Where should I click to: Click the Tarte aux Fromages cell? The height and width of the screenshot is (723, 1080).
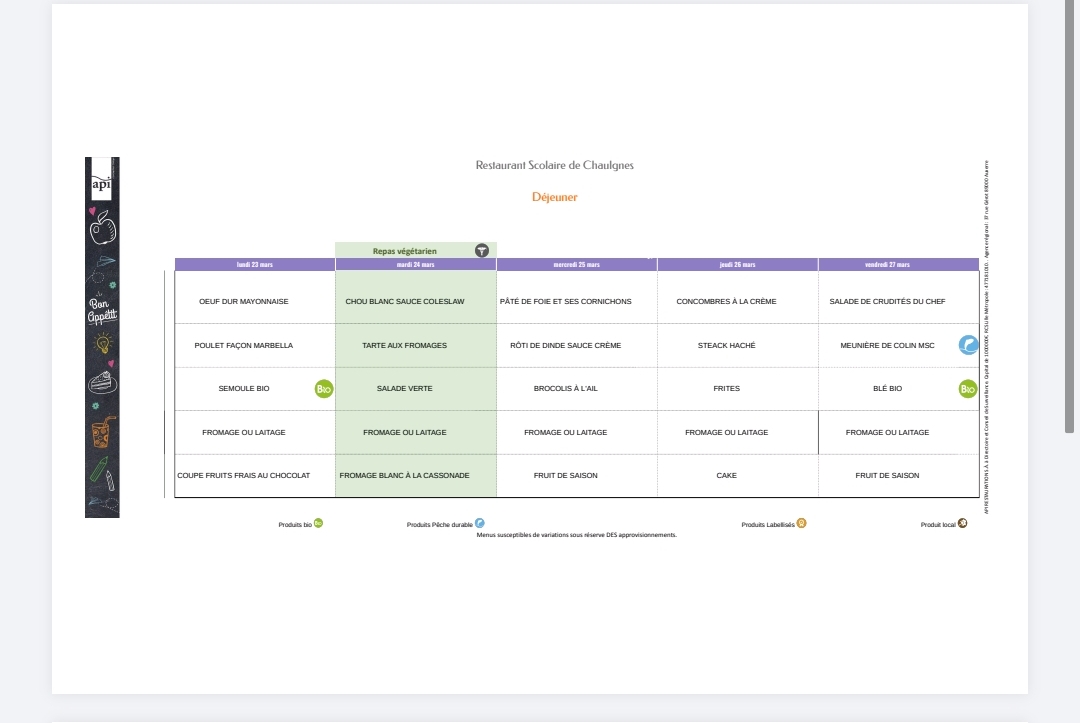click(x=405, y=345)
